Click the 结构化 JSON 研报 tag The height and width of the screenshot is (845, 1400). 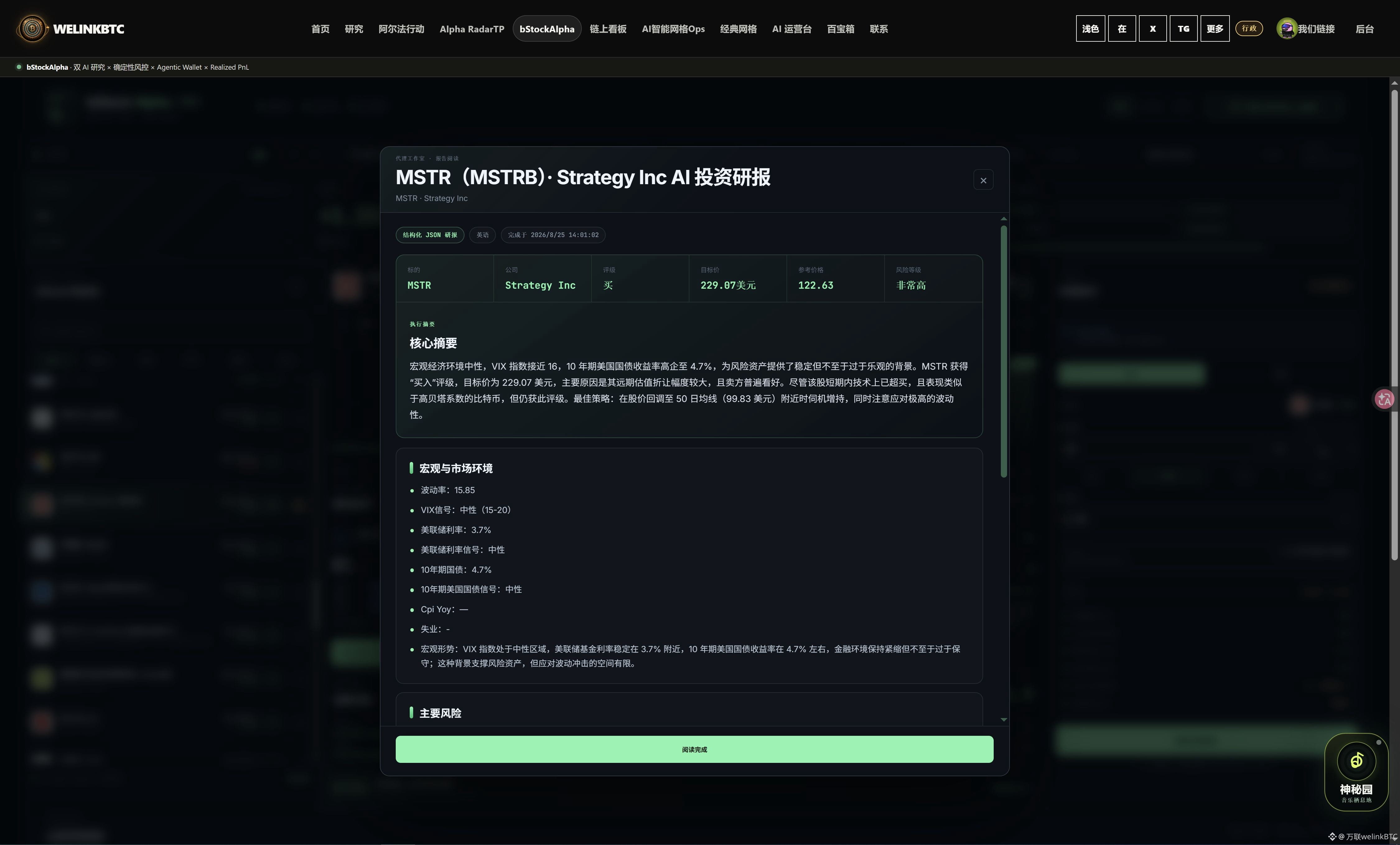coord(430,235)
